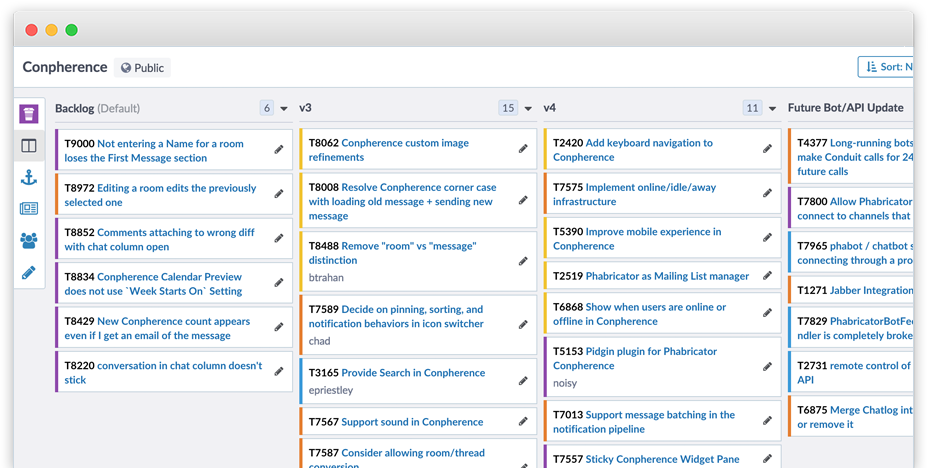Edit task T7589 with its pencil icon
The image size is (928, 468).
click(523, 324)
